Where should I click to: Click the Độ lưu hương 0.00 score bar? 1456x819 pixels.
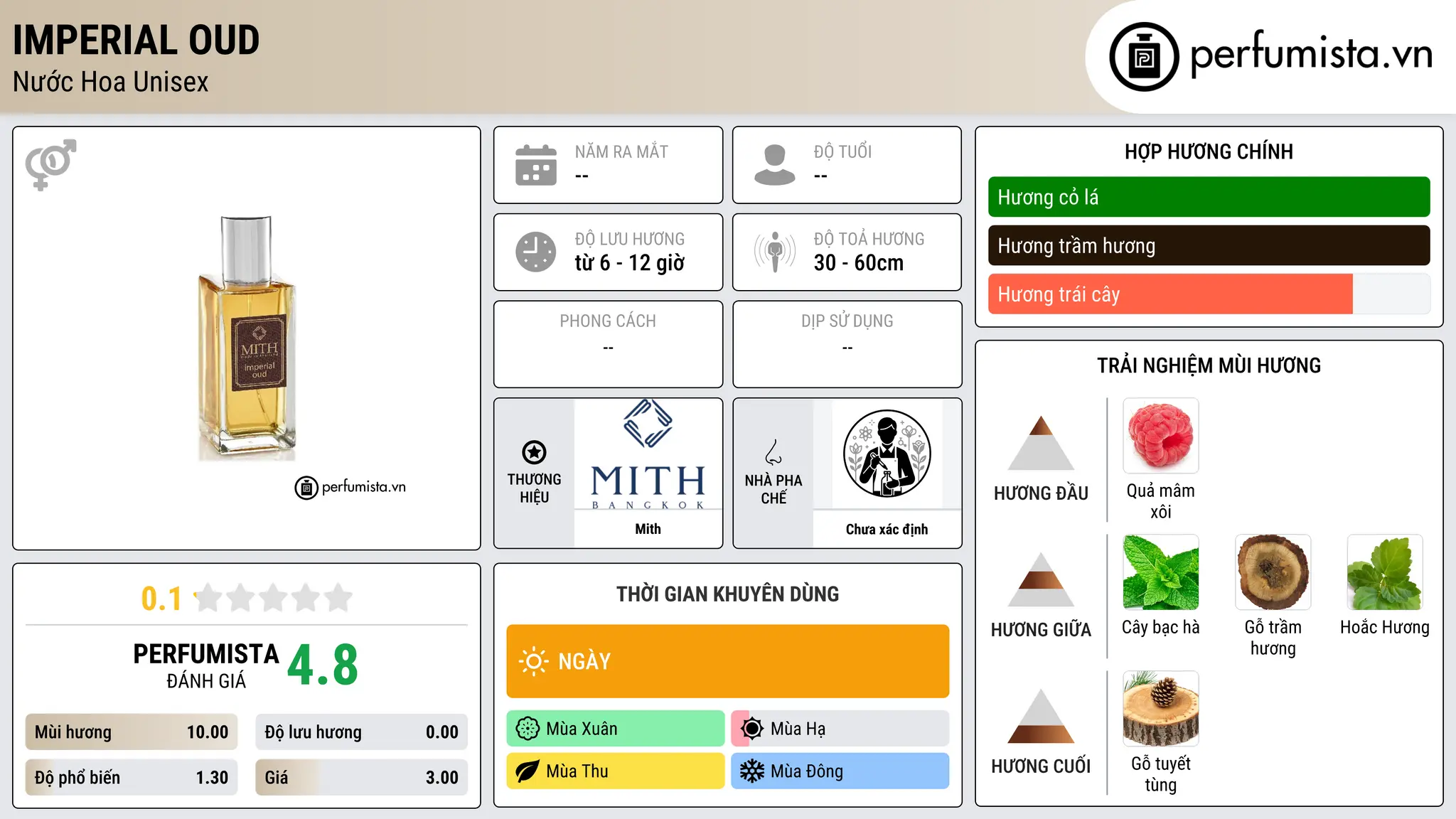362,732
